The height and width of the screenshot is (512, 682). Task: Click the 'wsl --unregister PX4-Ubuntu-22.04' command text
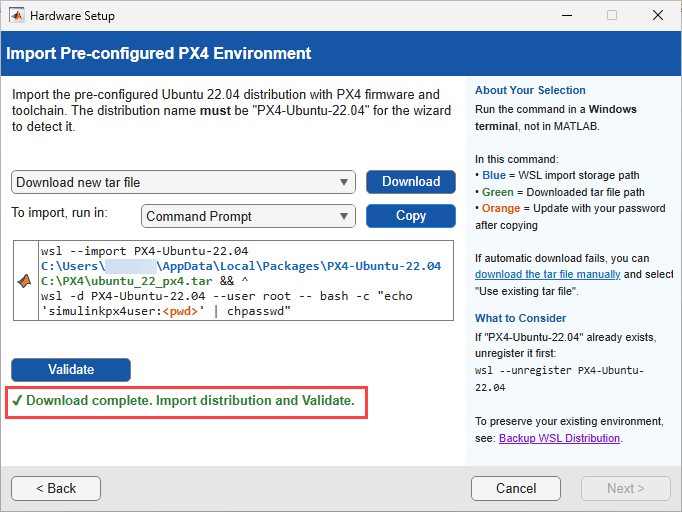pyautogui.click(x=559, y=379)
